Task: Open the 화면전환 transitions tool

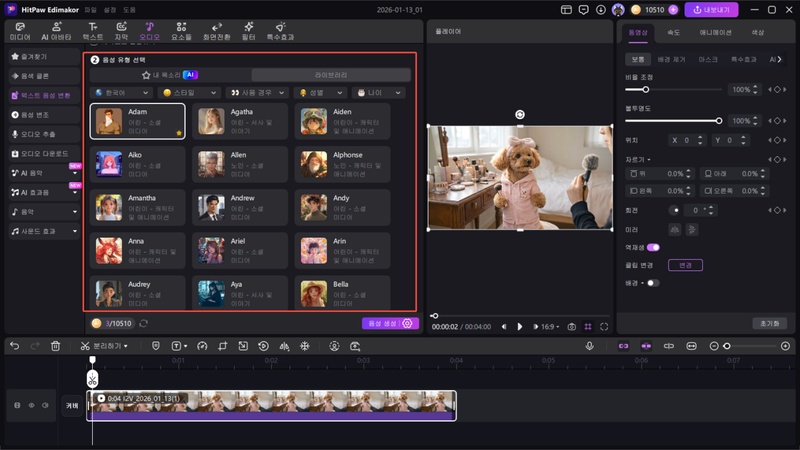Action: (x=217, y=31)
